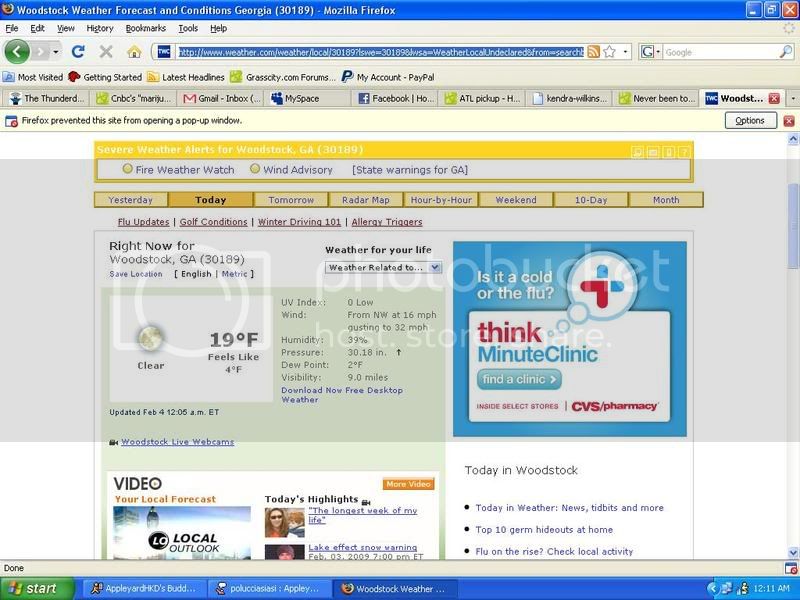Click the TWC site icon in address bar
The width and height of the screenshot is (800, 600).
pos(164,52)
